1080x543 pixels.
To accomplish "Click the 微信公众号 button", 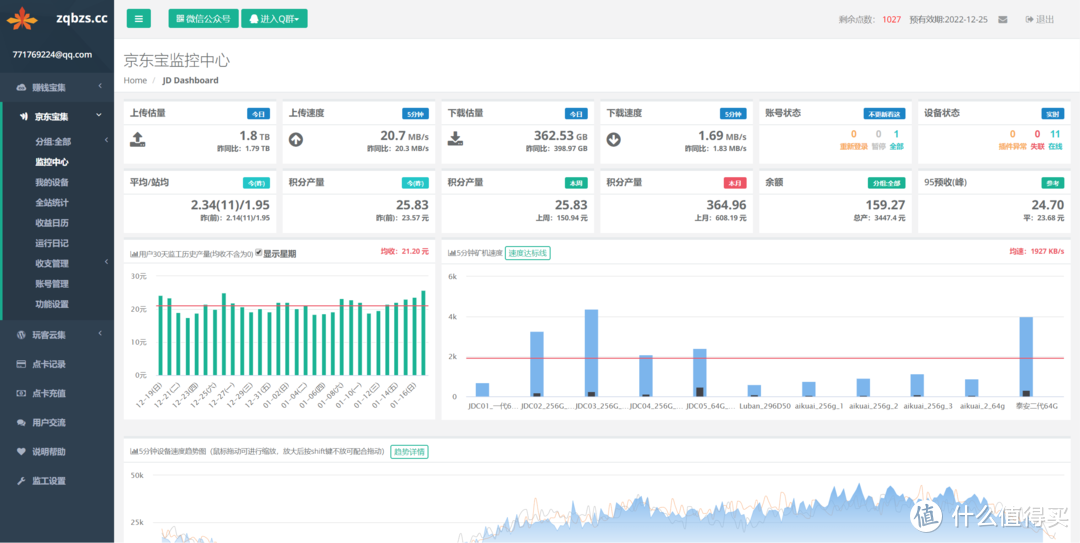I will pos(203,18).
